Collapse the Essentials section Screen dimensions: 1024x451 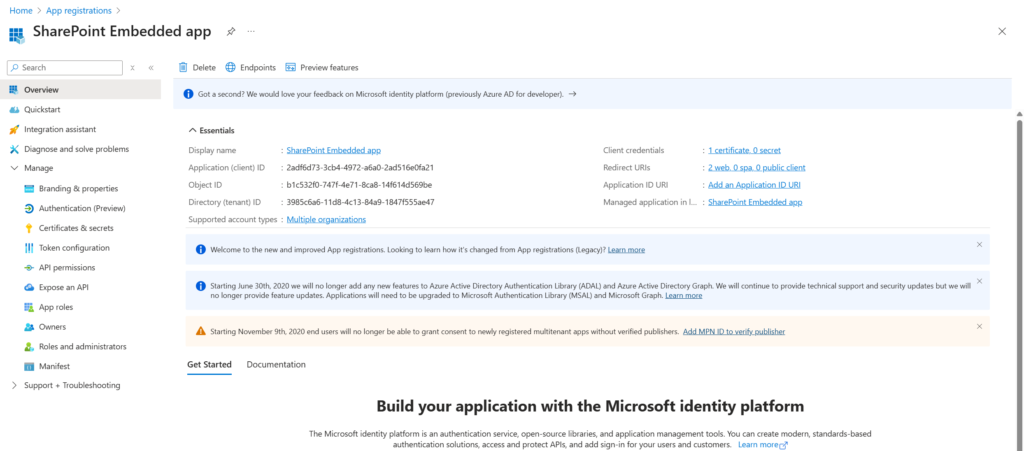pyautogui.click(x=193, y=131)
